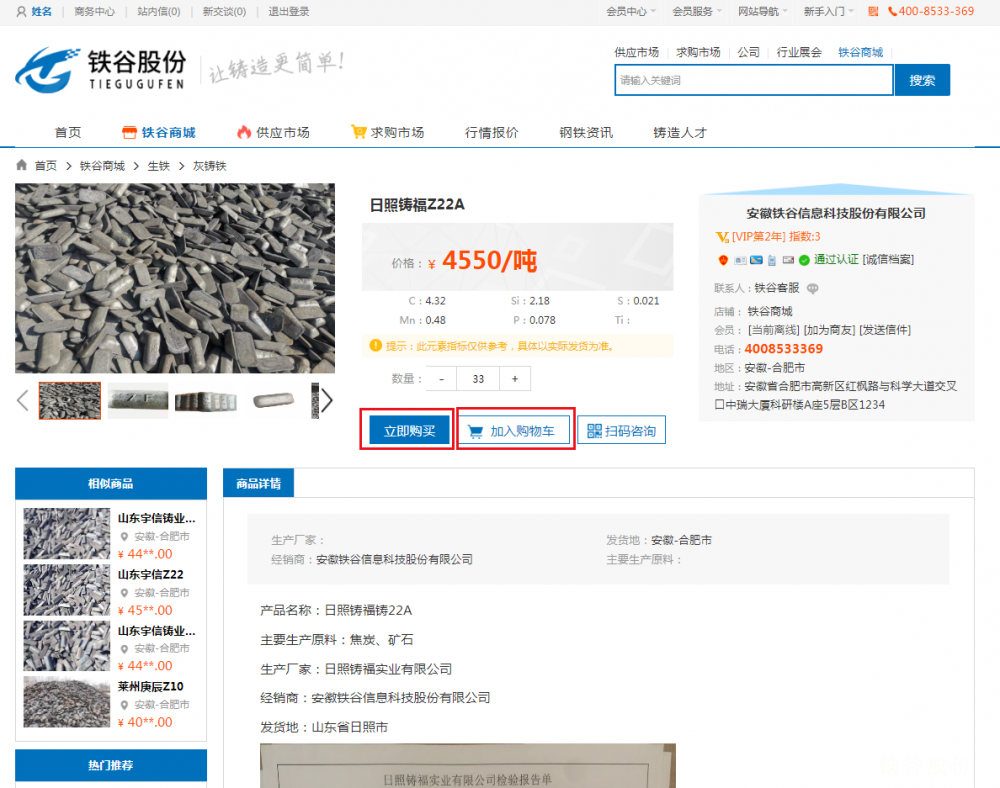Viewport: 1000px width, 788px height.
Task: Click the home icon in the breadcrumb
Action: [x=22, y=166]
